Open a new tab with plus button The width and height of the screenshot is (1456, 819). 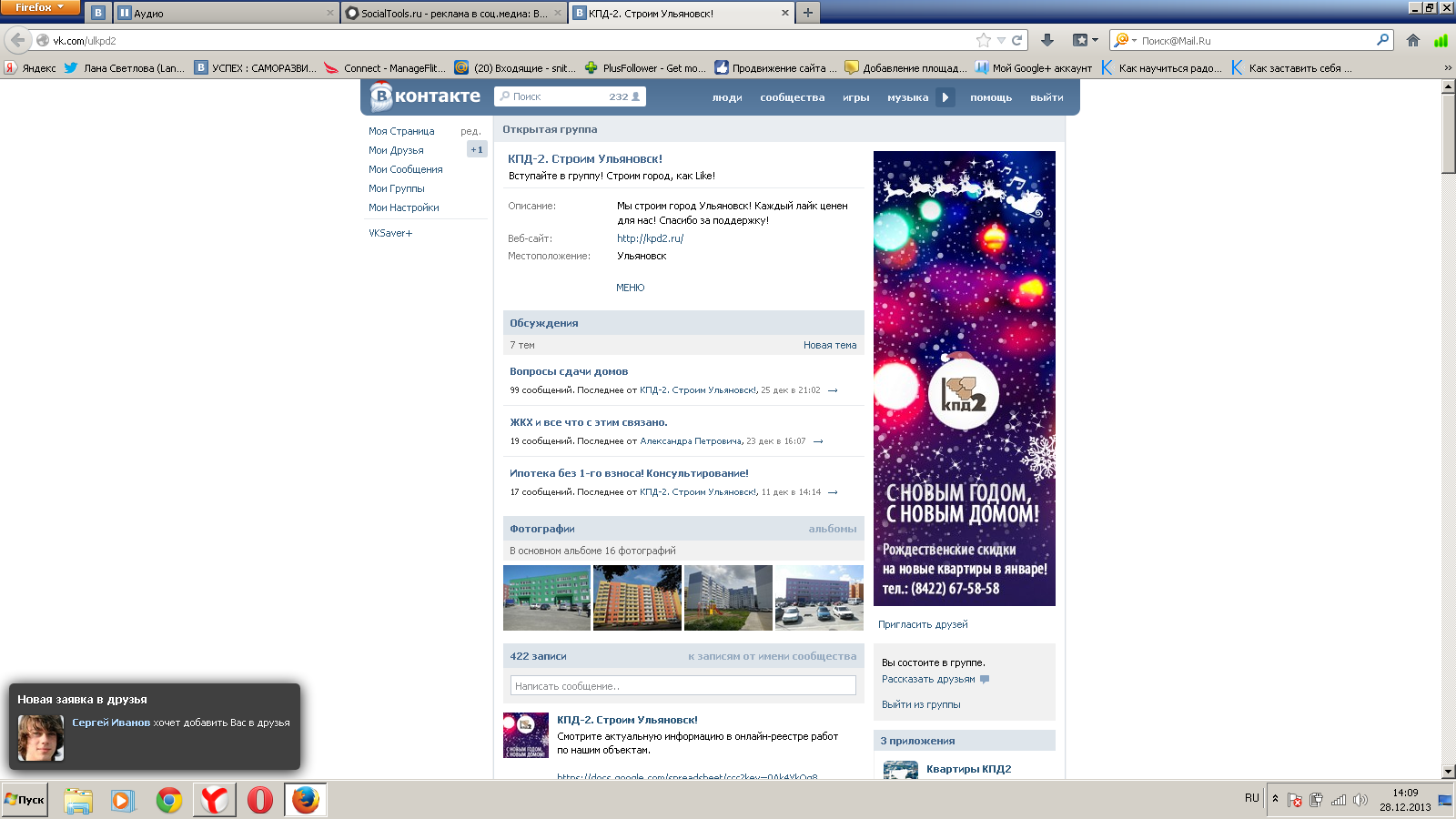(807, 13)
